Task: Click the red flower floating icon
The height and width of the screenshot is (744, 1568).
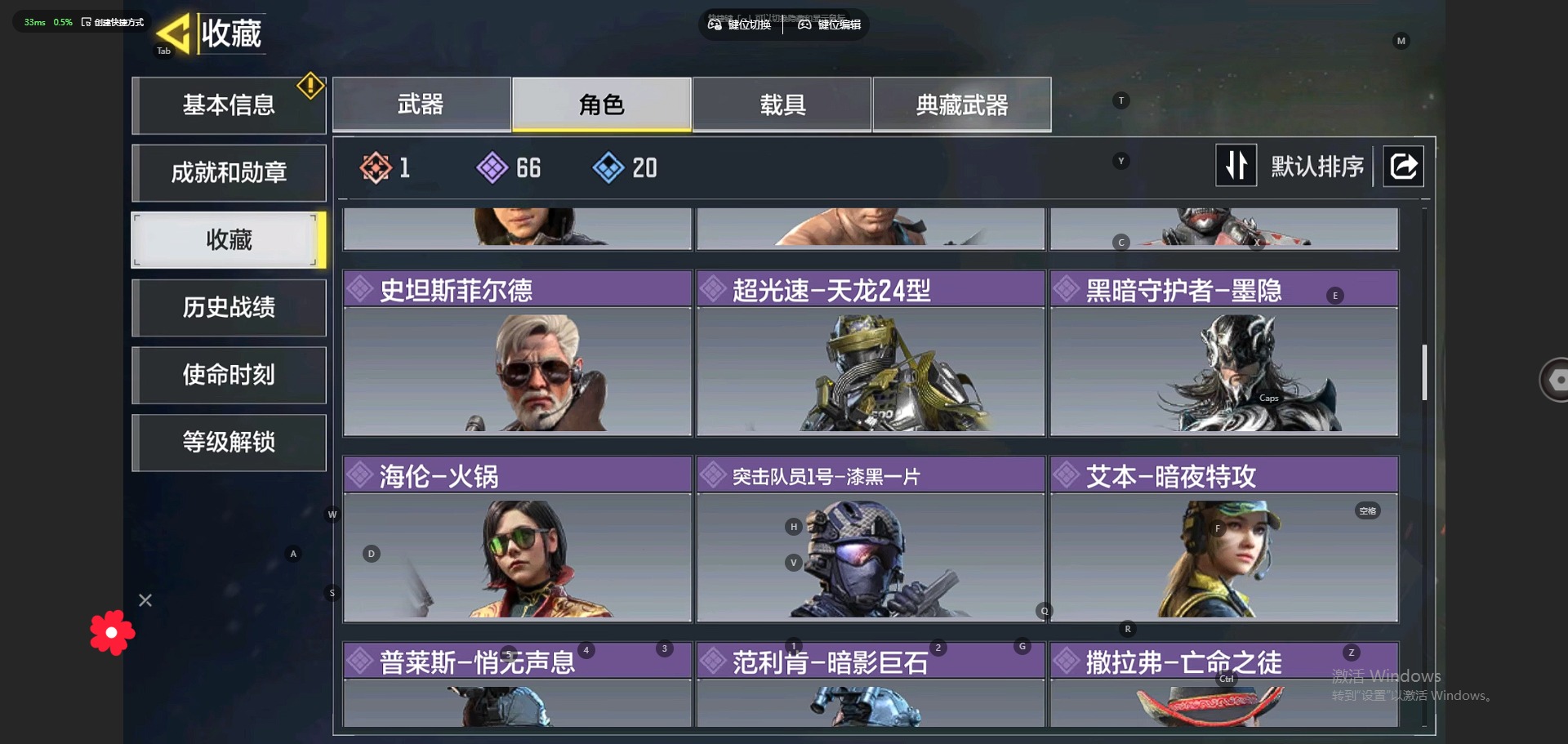Action: [x=112, y=632]
